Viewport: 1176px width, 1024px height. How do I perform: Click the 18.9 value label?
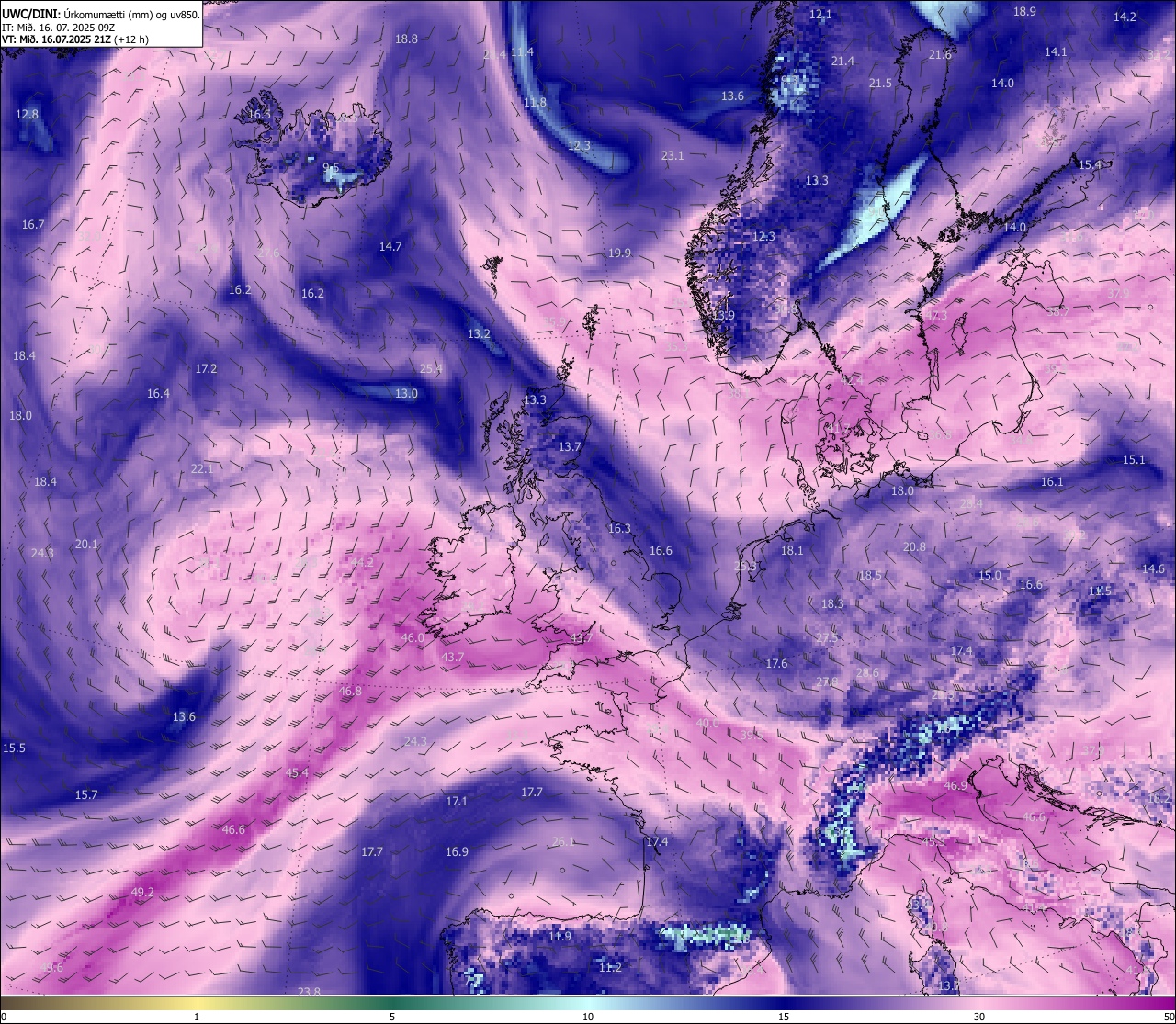point(1024,12)
